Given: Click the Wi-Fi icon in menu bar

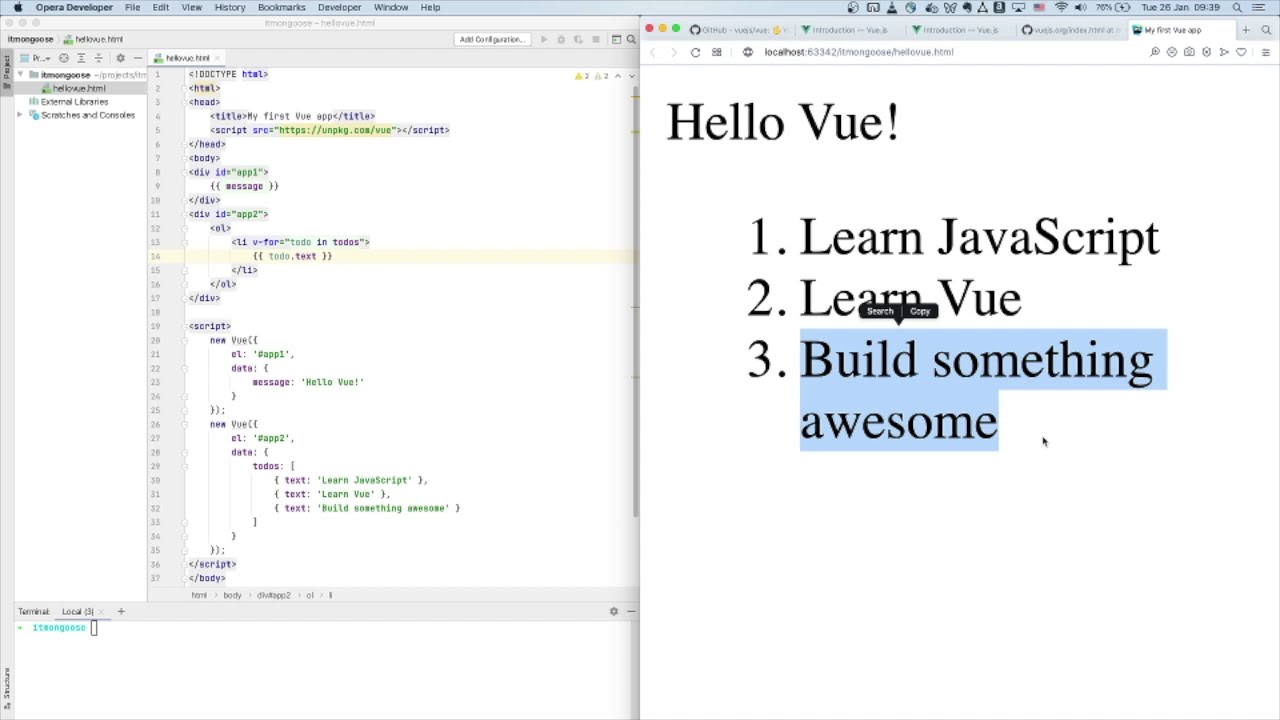Looking at the screenshot, I should 1061,7.
